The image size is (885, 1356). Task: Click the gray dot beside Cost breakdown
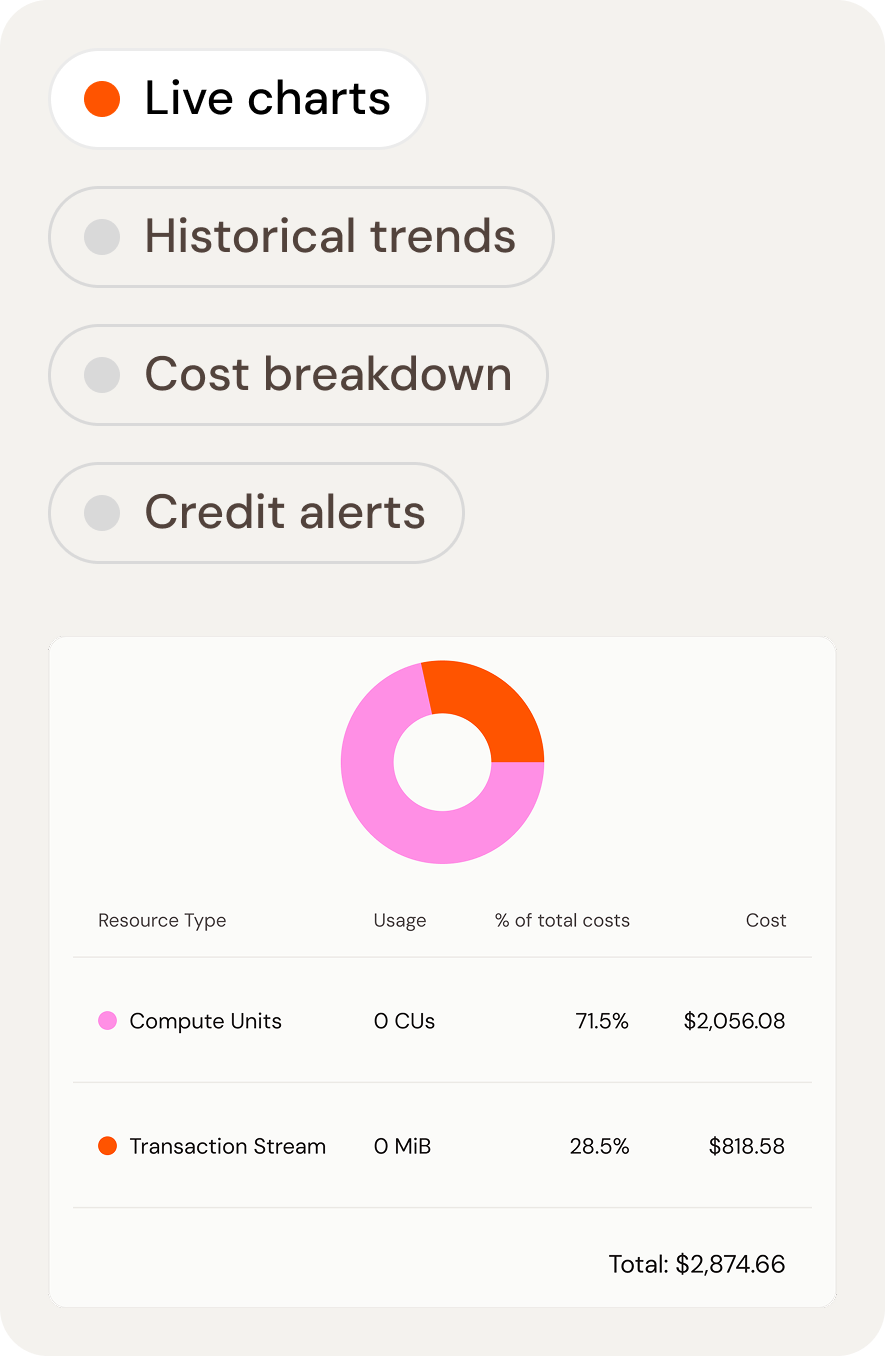(x=102, y=375)
